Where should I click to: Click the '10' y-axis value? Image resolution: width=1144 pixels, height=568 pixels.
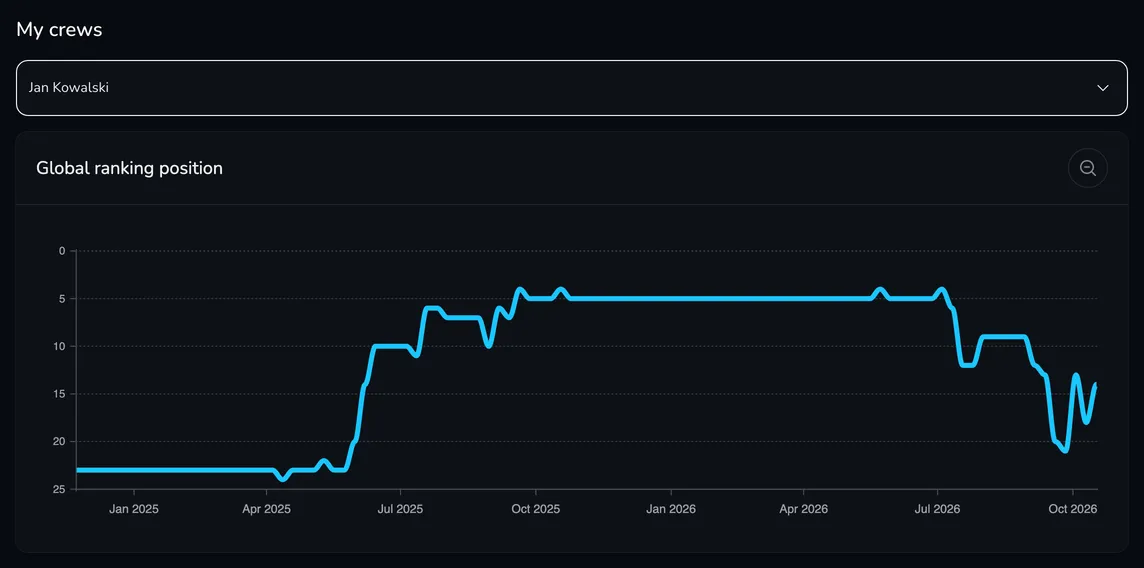click(x=60, y=346)
